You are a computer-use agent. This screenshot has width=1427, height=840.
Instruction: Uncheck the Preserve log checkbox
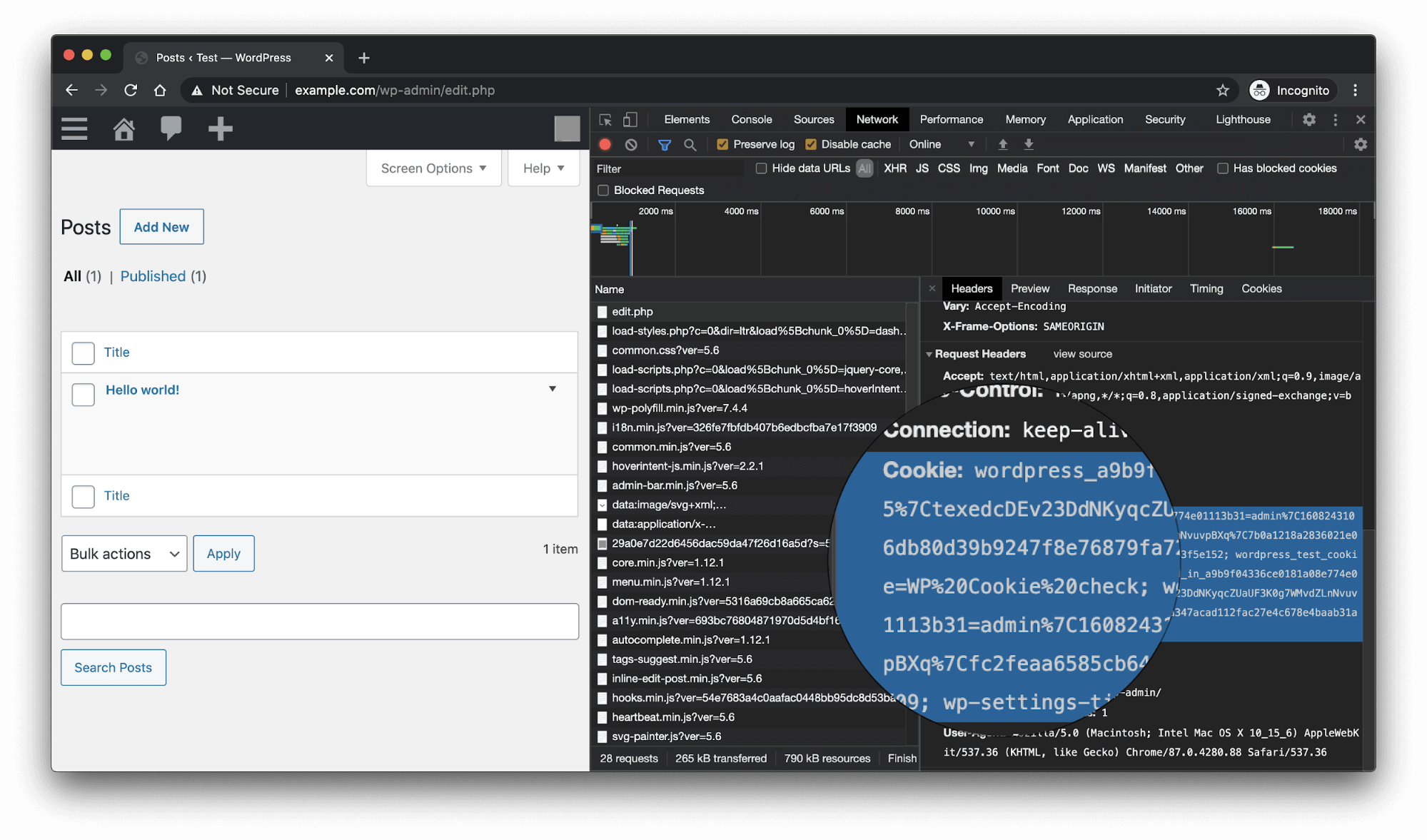coord(722,144)
